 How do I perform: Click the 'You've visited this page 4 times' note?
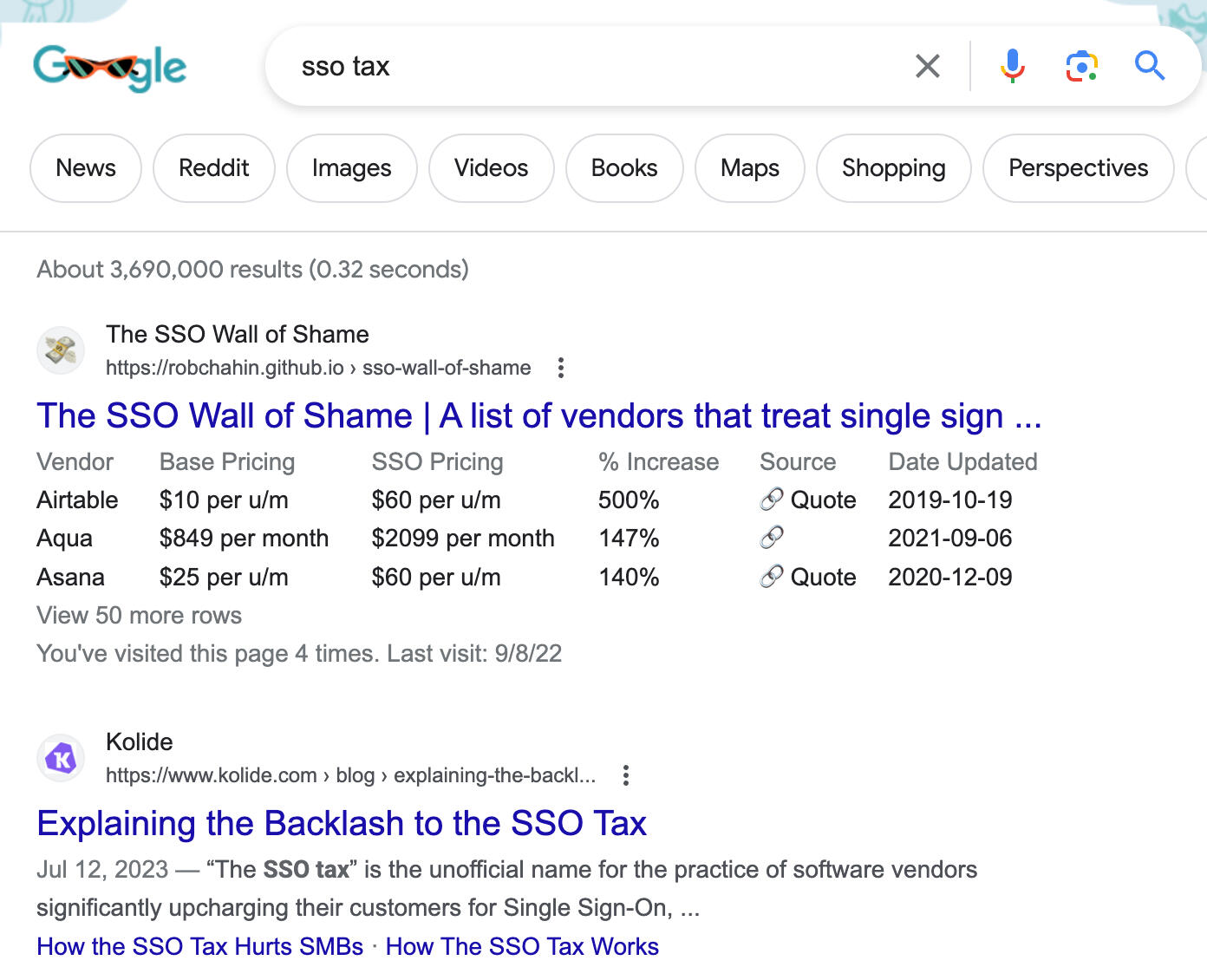click(x=299, y=653)
